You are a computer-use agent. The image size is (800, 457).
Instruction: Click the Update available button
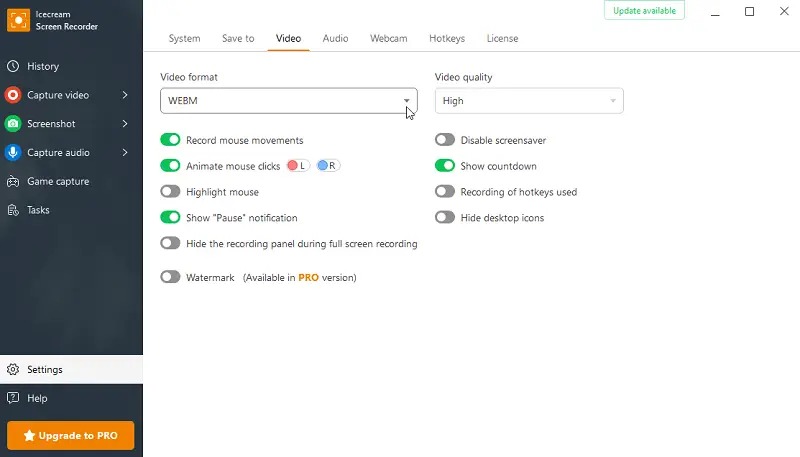[x=644, y=11]
